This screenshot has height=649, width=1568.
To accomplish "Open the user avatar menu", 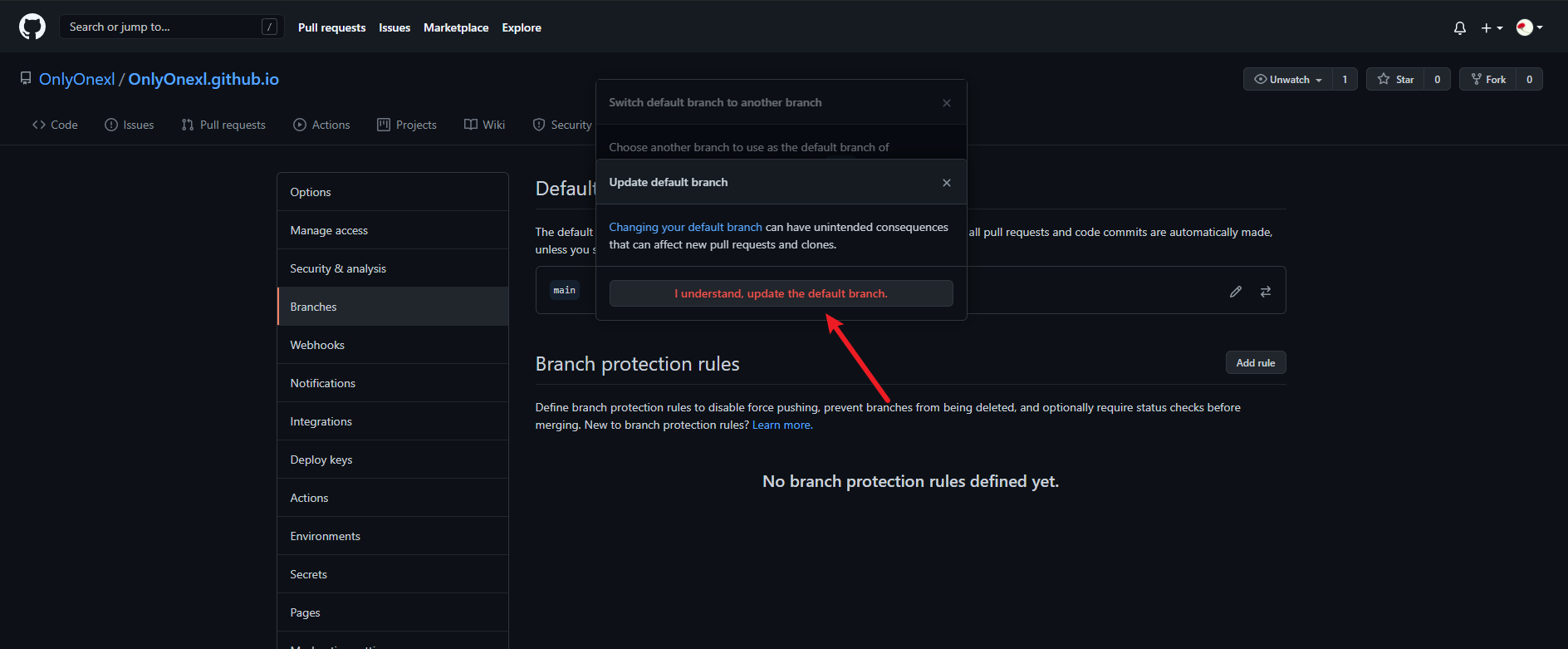I will tap(1529, 27).
